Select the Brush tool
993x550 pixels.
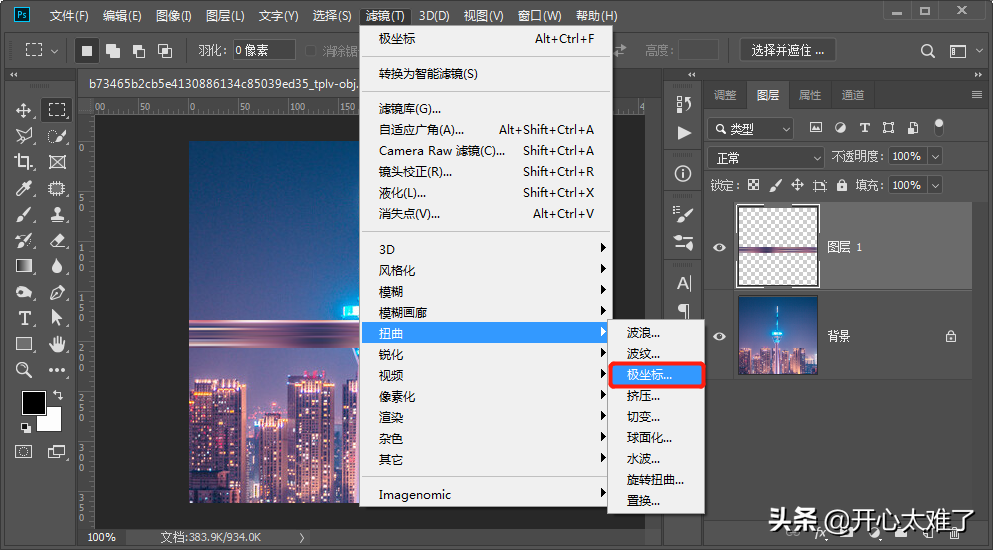(x=24, y=214)
